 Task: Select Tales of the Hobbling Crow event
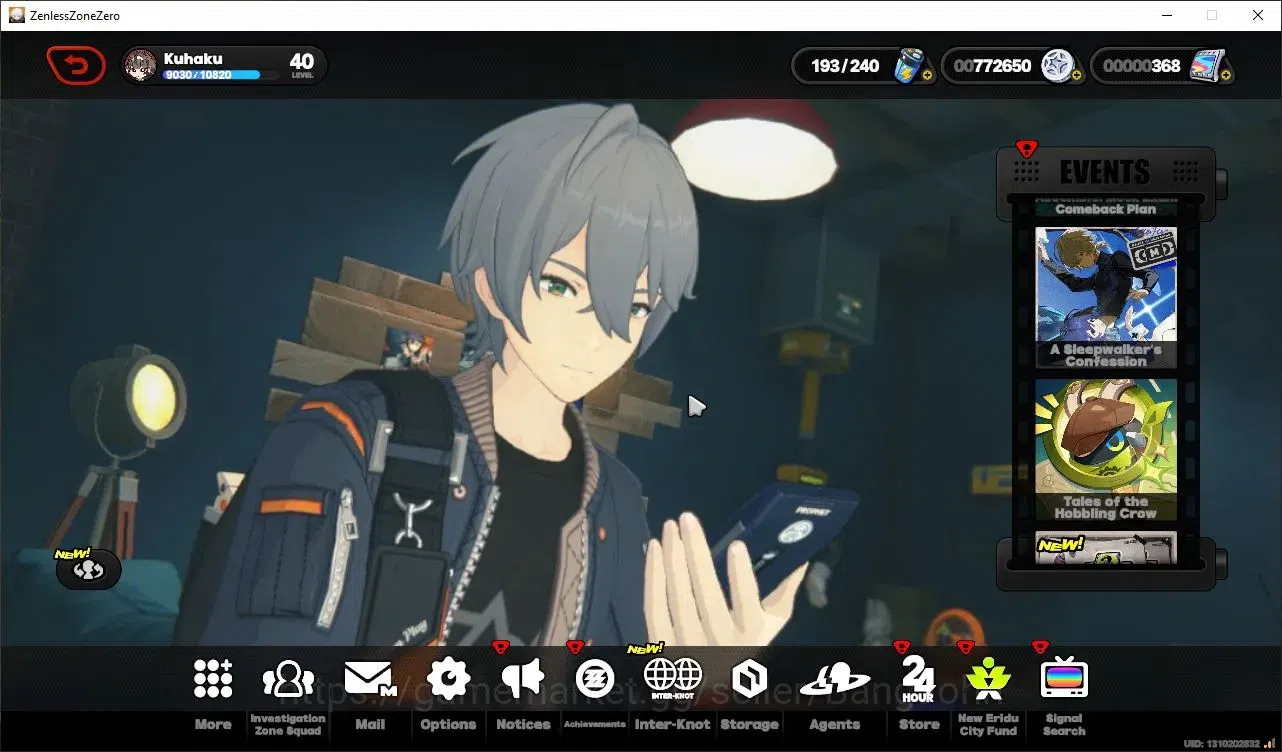[x=1106, y=449]
